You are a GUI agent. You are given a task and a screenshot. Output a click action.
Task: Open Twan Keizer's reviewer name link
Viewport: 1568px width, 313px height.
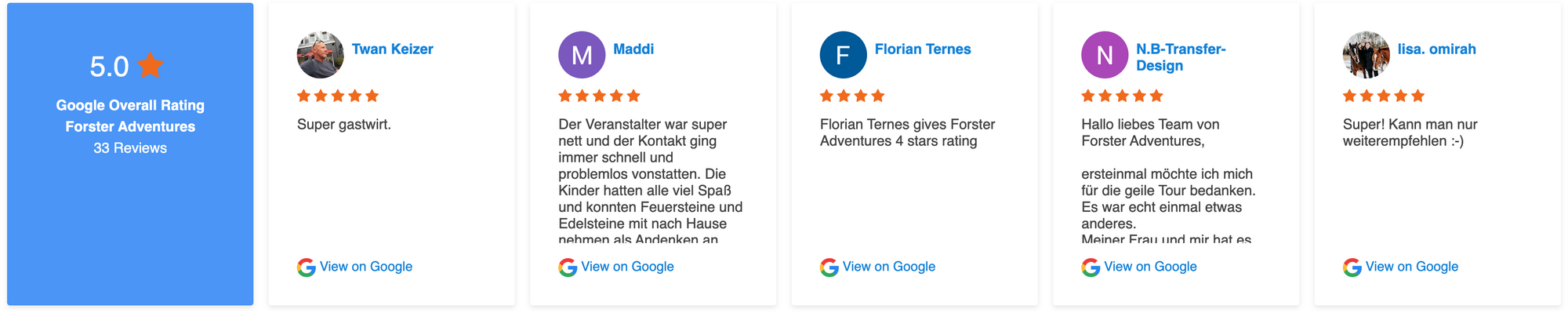[x=392, y=49]
